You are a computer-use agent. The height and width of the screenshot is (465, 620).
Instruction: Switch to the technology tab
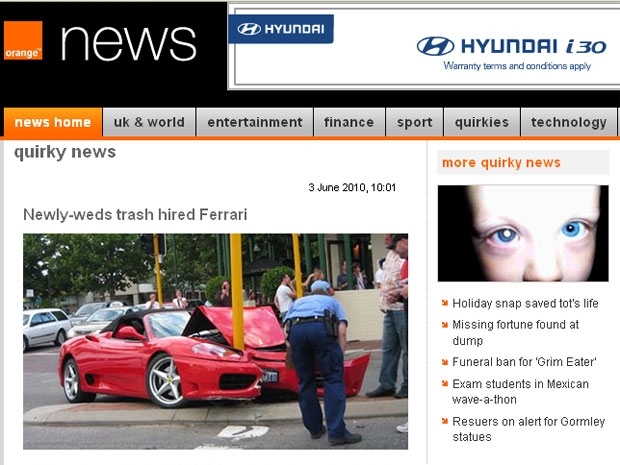click(568, 122)
